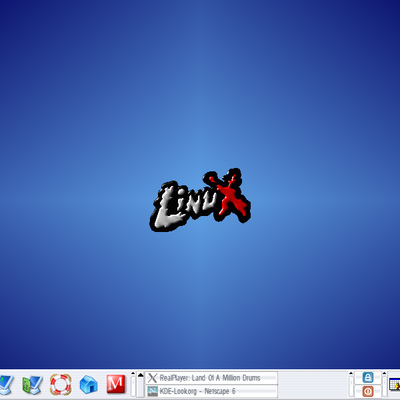Open the network computer with card icon

pos(32,385)
